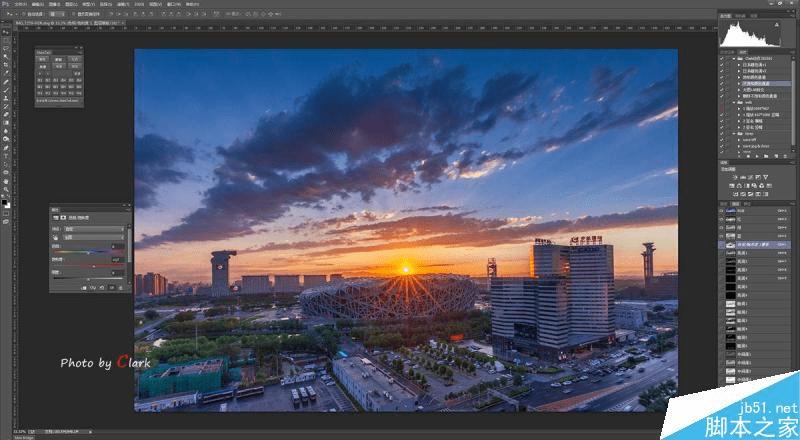
Task: Add a Curves adjustment from Adjustments panel
Action: pyautogui.click(x=750, y=177)
